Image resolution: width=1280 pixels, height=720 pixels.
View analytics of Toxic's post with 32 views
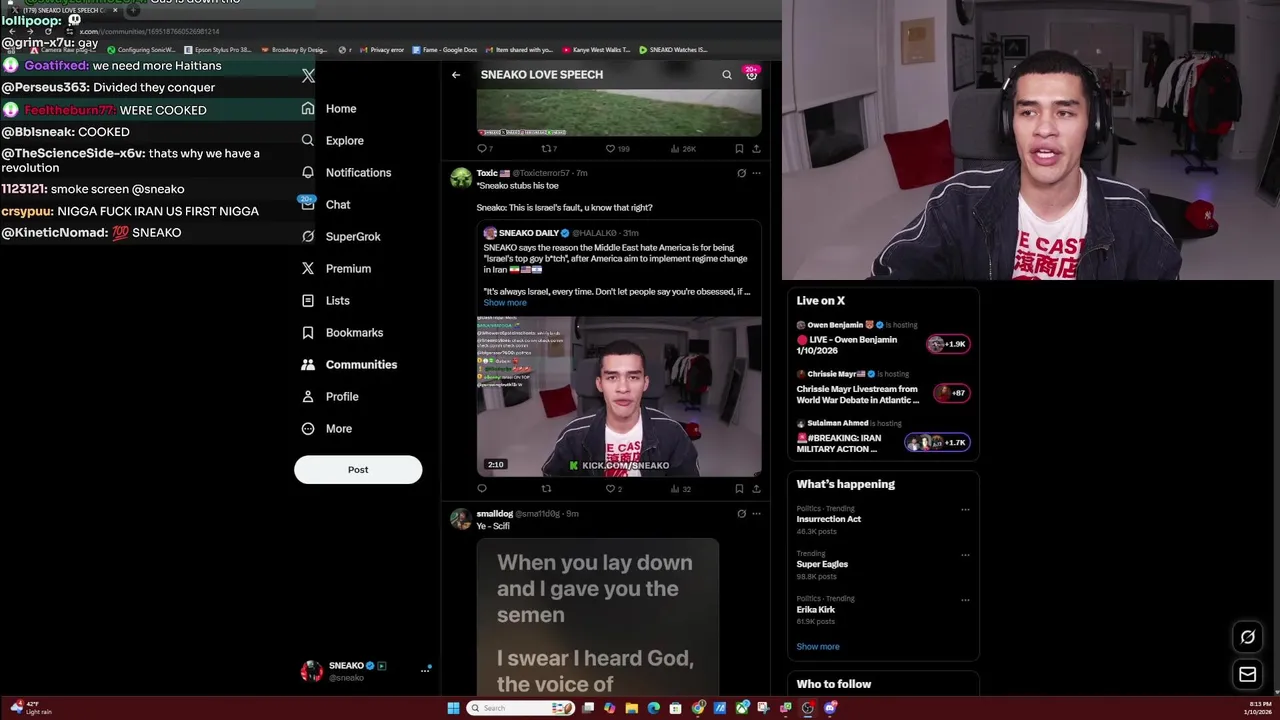coord(681,489)
